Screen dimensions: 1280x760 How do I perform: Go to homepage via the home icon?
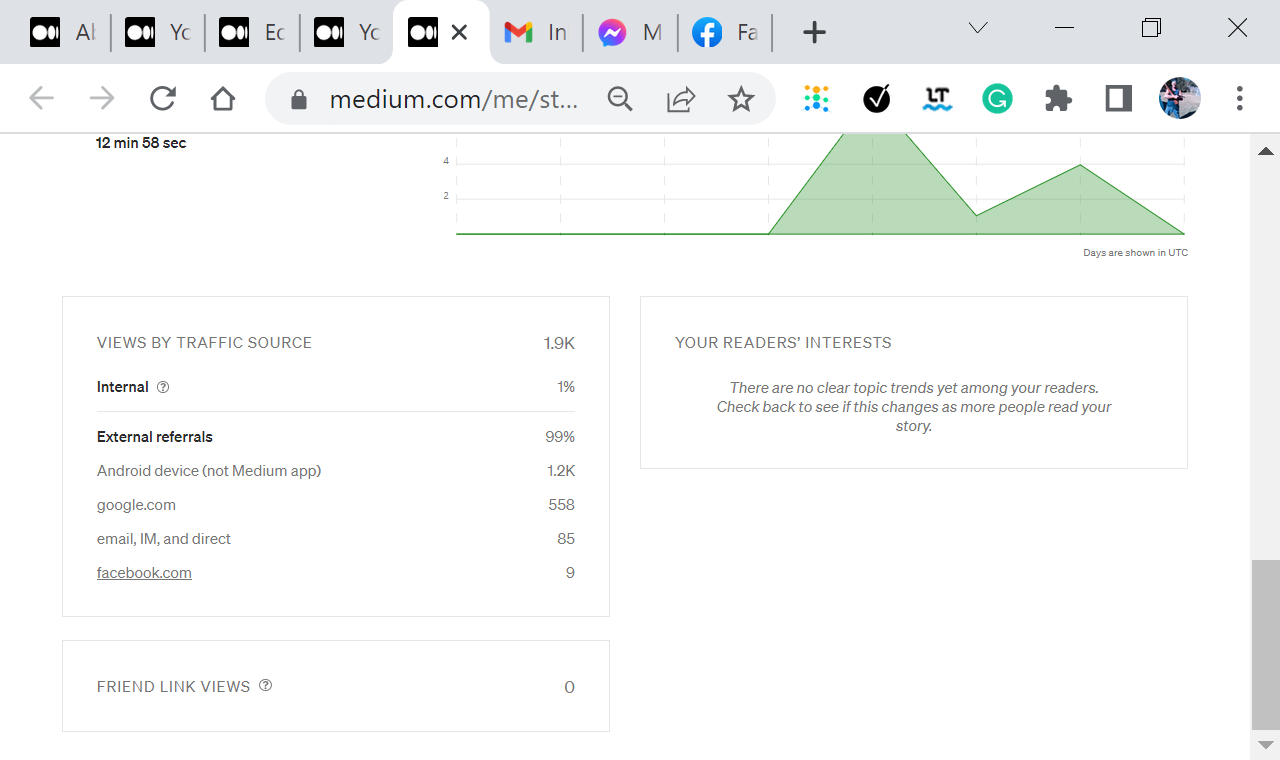click(222, 98)
